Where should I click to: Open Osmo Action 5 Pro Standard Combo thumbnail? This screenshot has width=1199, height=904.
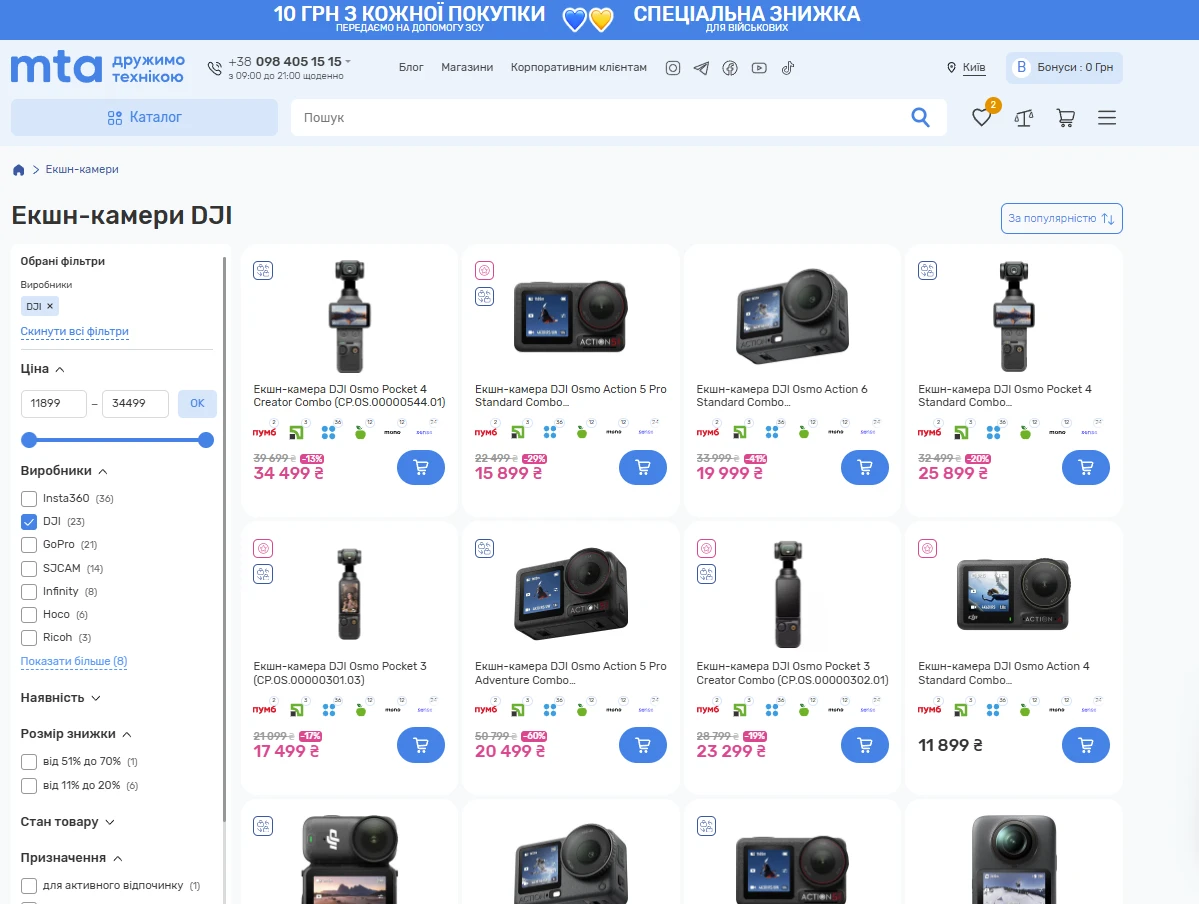coord(570,316)
